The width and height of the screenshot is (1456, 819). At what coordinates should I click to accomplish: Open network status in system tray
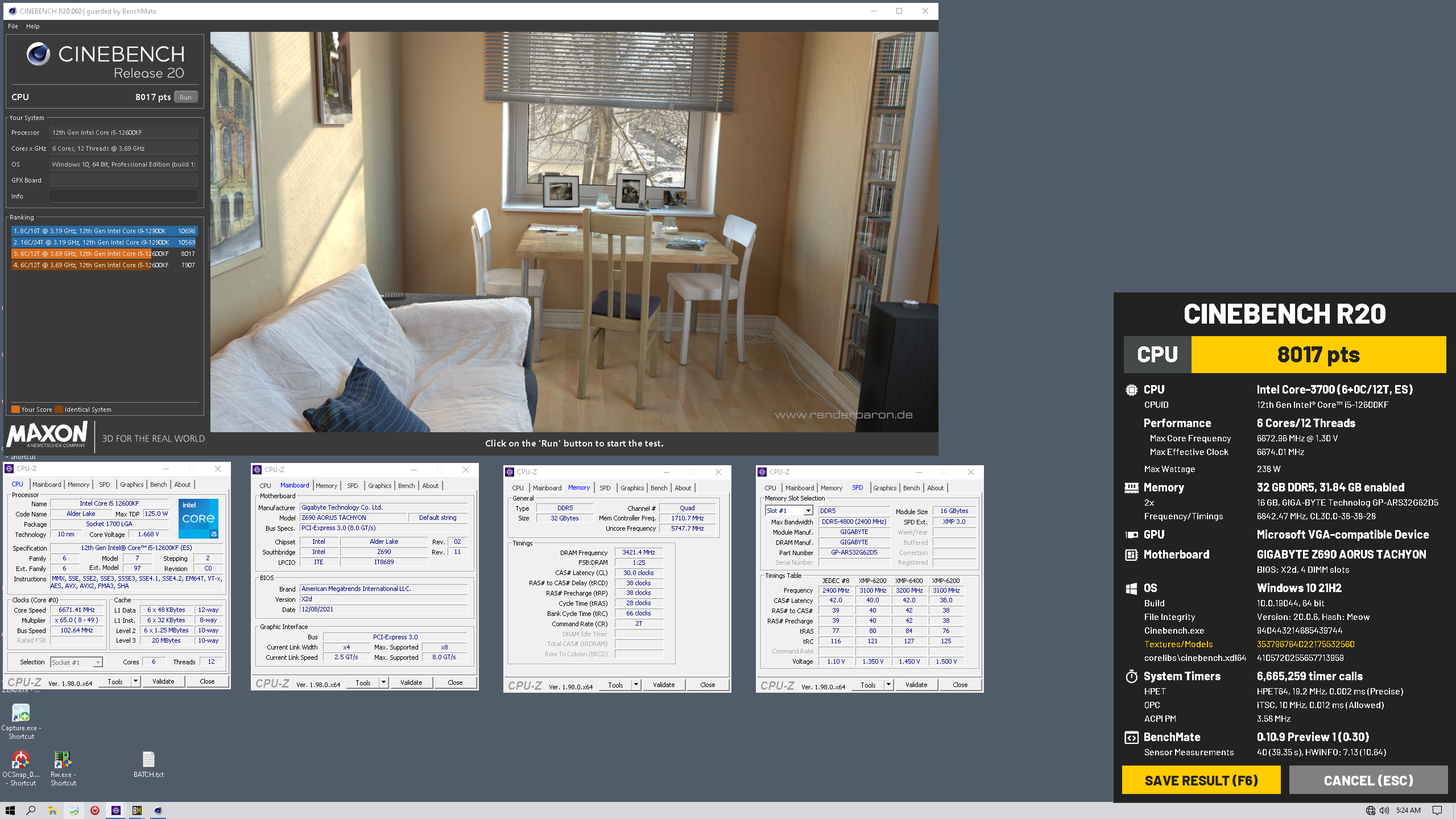(x=1371, y=810)
